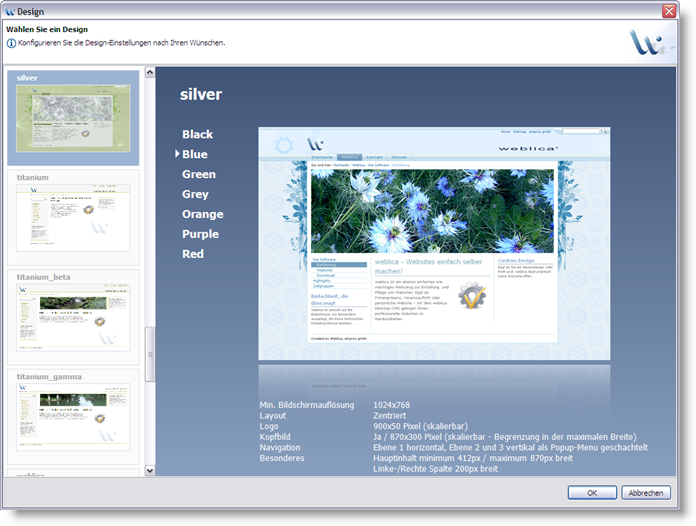Choose the Purple color variant
This screenshot has height=526, width=696.
pos(201,234)
